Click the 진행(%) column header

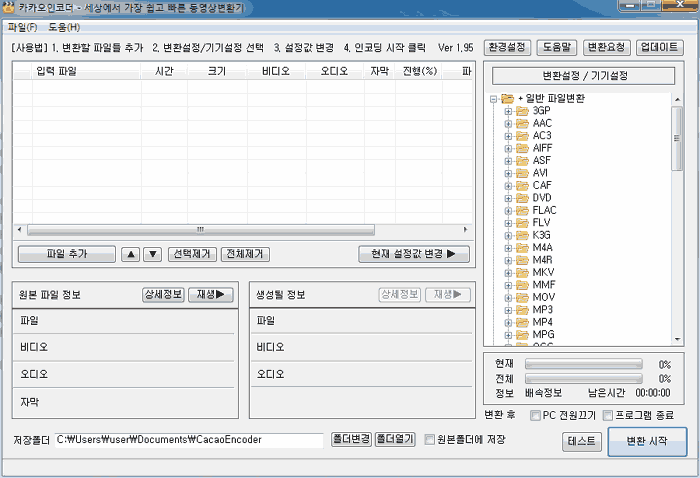coord(419,71)
